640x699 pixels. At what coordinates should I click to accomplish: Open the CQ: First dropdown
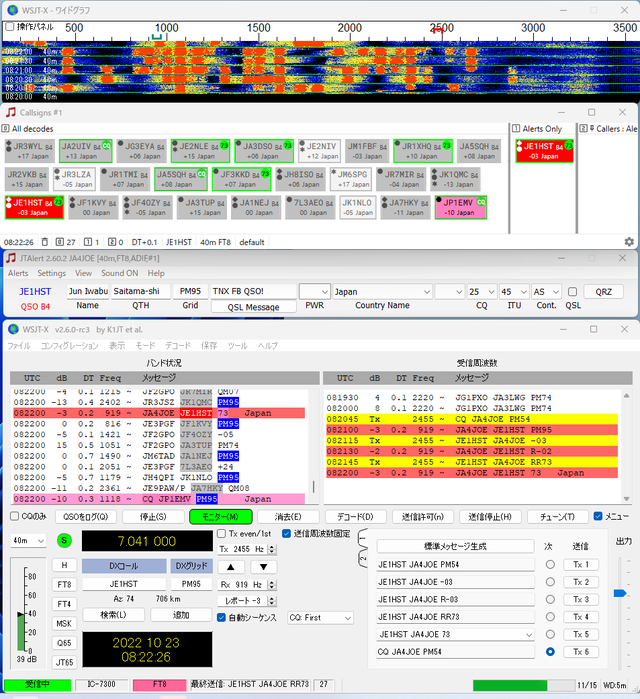click(x=320, y=617)
